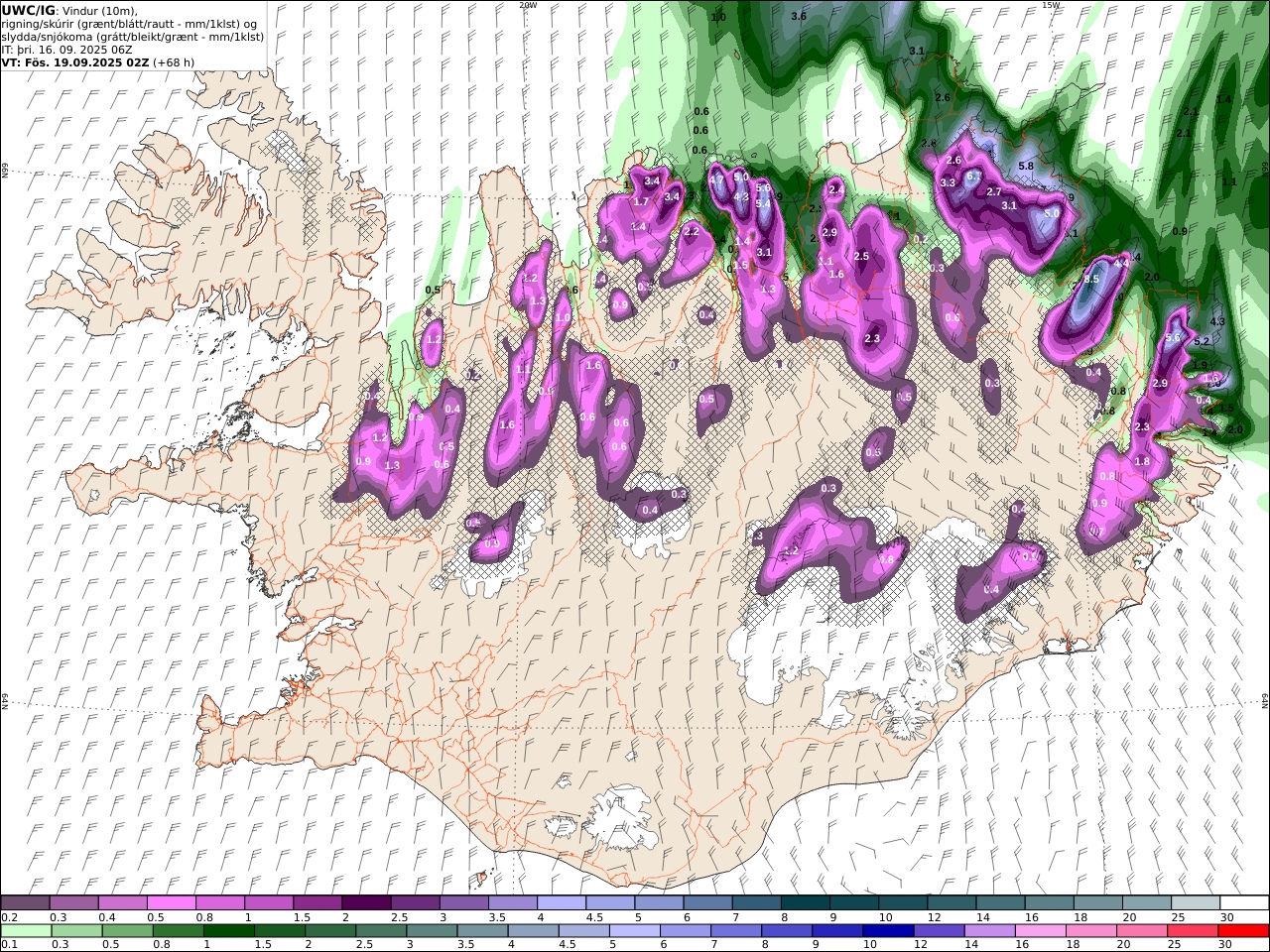The height and width of the screenshot is (952, 1270).
Task: Click the 'VT: Fös. 19.09.2025 02Z (+68 h)' line
Action: point(97,61)
